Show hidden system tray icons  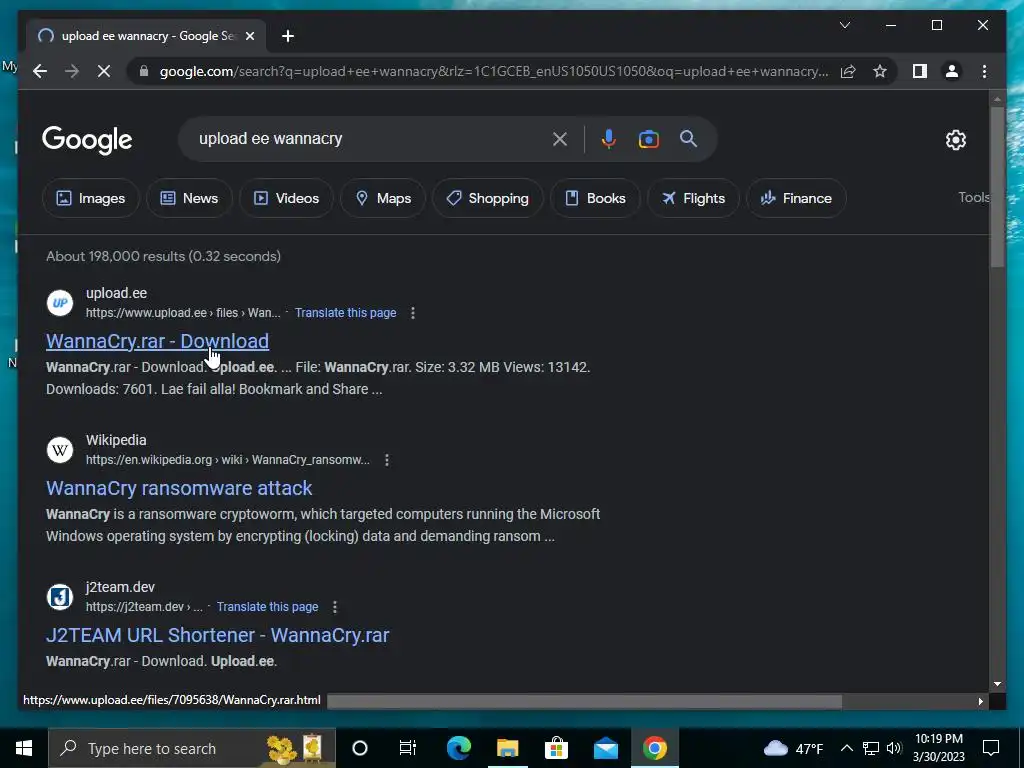[846, 748]
